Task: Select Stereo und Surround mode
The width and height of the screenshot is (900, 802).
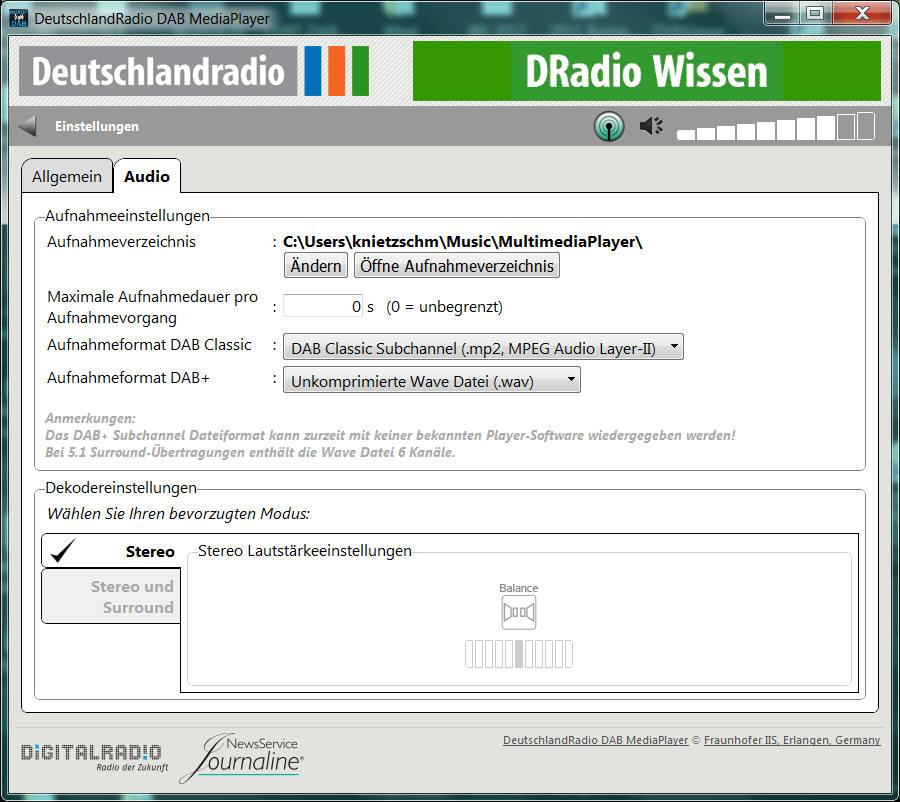Action: (112, 596)
